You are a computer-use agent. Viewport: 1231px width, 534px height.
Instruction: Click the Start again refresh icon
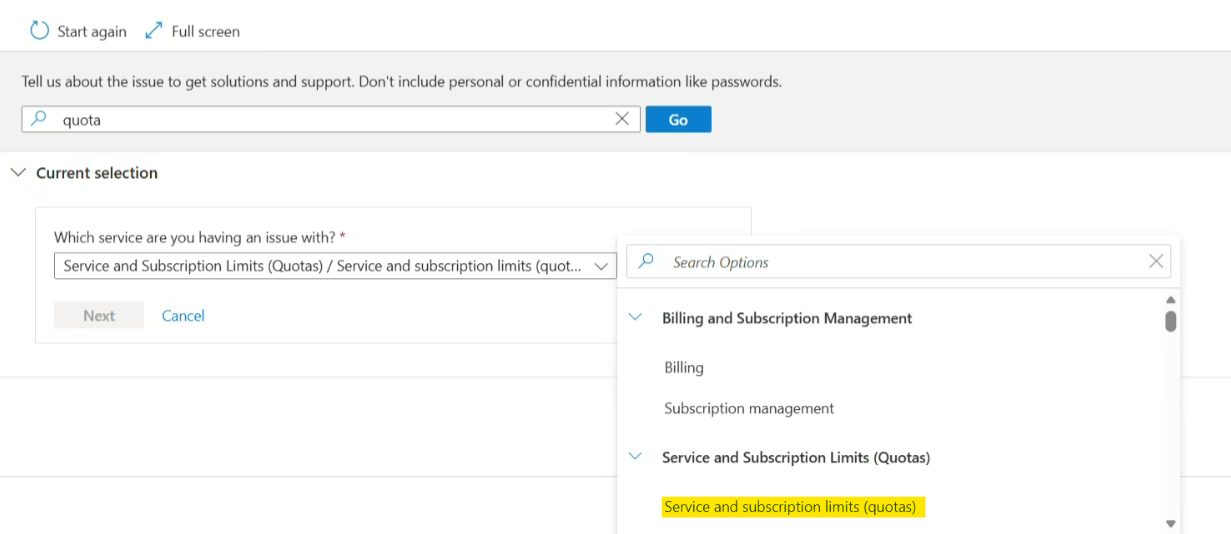point(39,31)
